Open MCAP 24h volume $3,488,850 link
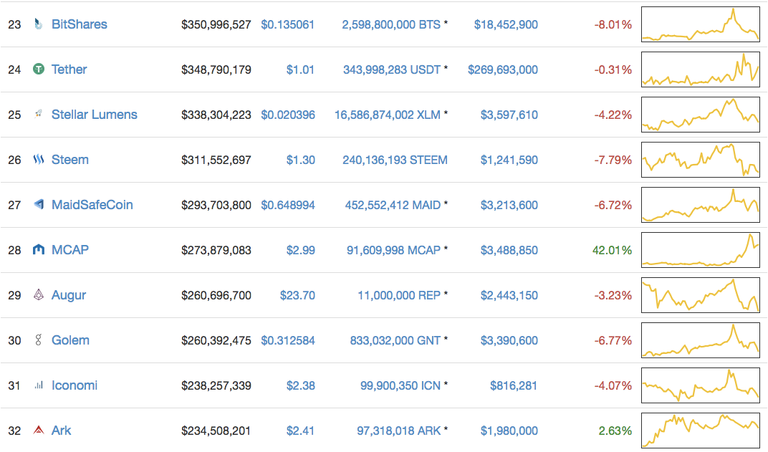The height and width of the screenshot is (452, 768). [508, 250]
